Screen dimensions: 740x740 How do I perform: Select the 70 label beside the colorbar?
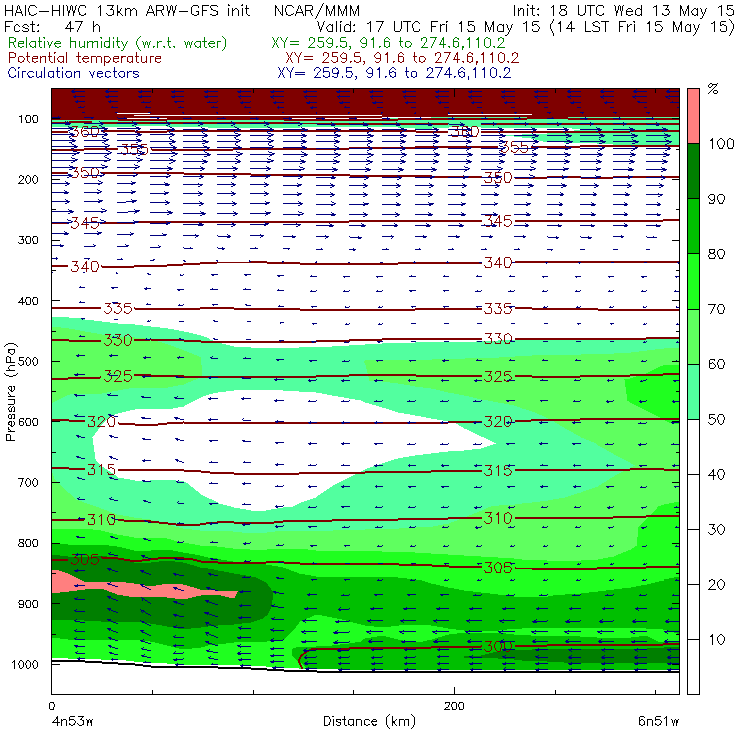tap(716, 309)
